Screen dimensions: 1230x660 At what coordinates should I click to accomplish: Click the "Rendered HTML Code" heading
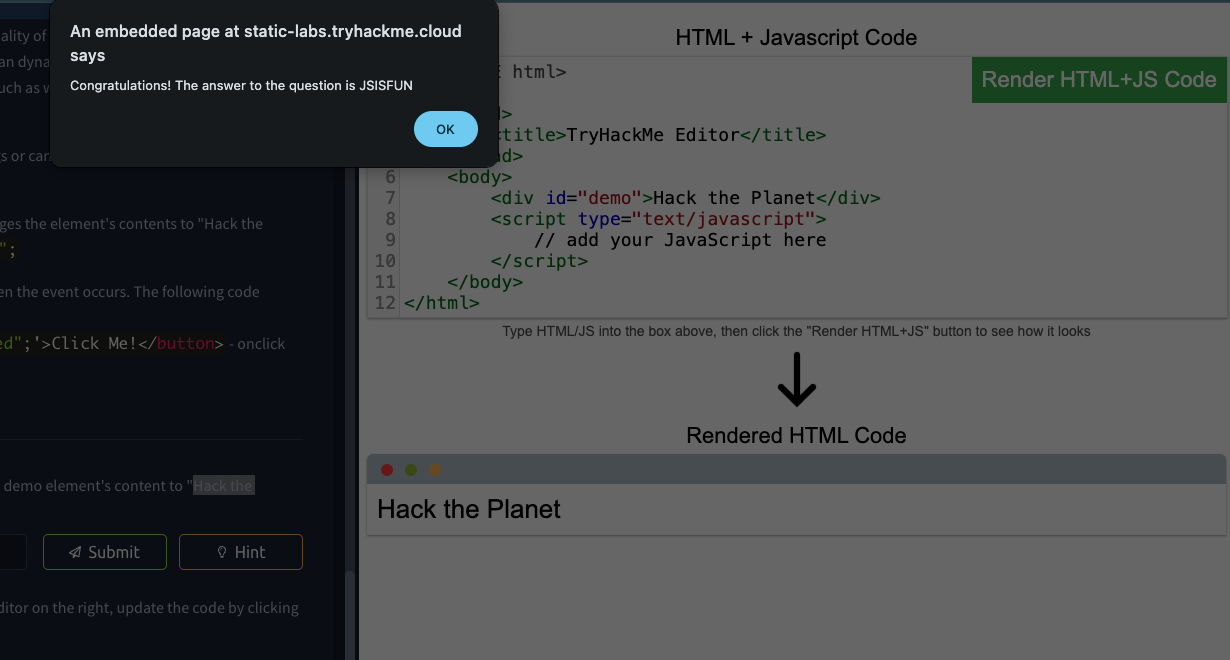click(x=796, y=436)
